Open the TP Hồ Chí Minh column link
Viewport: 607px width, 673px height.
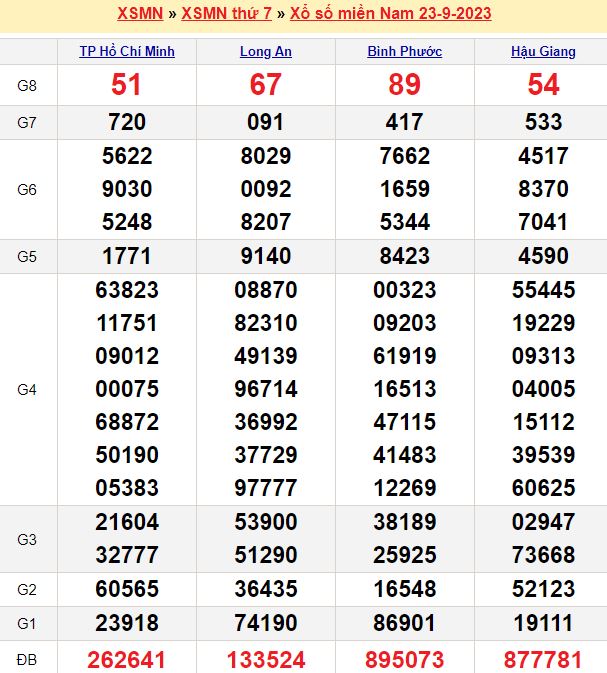pos(127,52)
